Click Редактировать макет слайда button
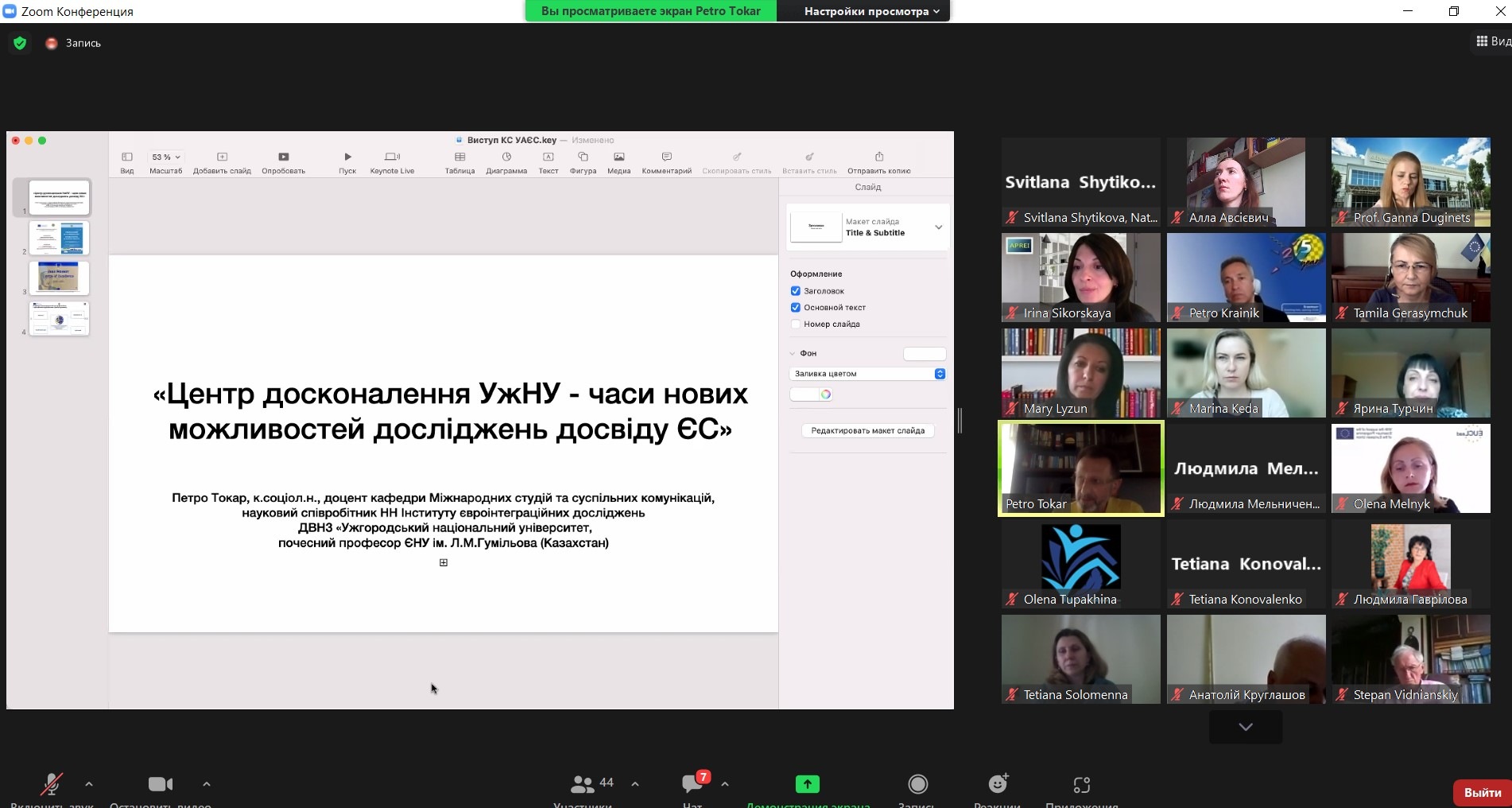This screenshot has height=808, width=1512. (x=867, y=431)
